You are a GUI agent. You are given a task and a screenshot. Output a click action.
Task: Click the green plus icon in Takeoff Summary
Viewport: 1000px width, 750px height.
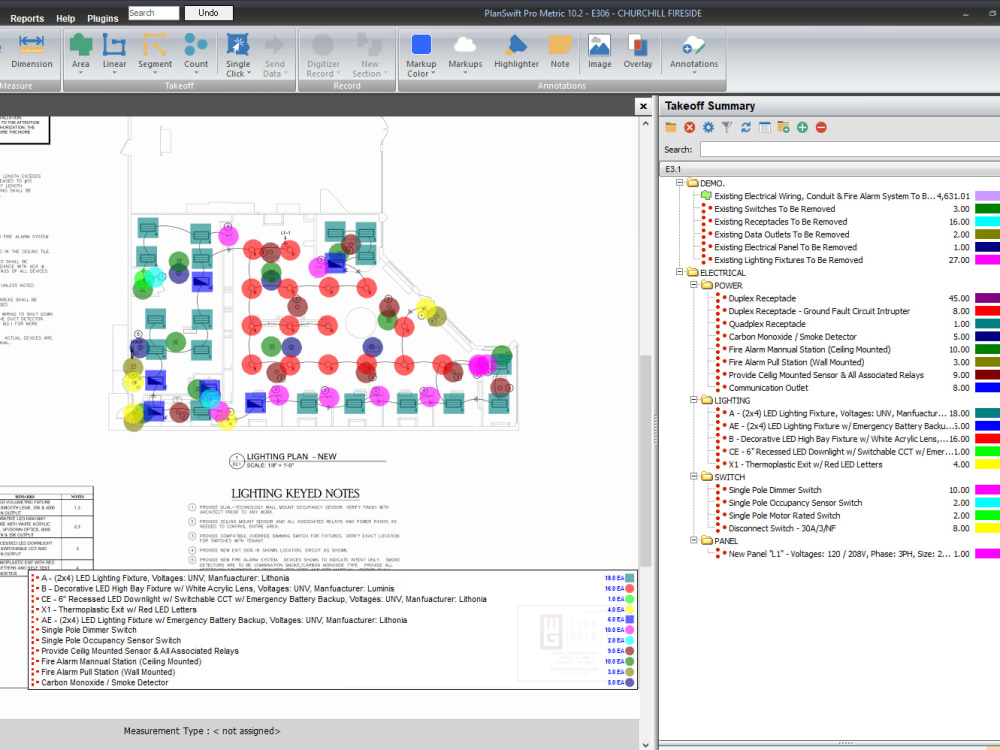[x=802, y=128]
